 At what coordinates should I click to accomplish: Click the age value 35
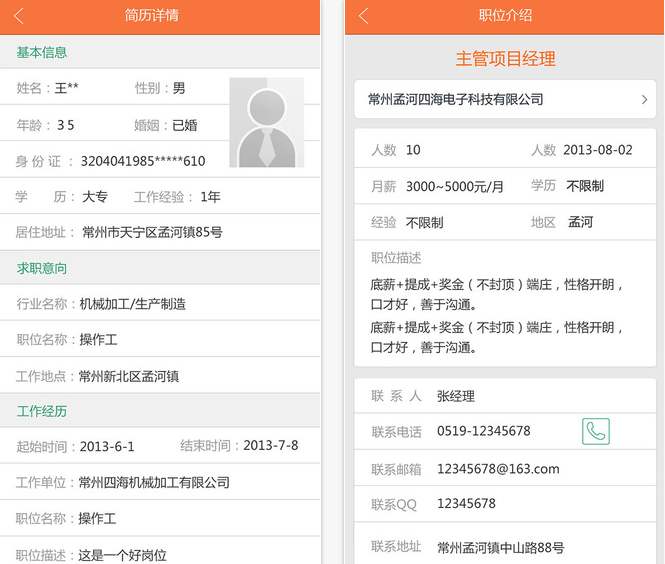click(x=66, y=126)
